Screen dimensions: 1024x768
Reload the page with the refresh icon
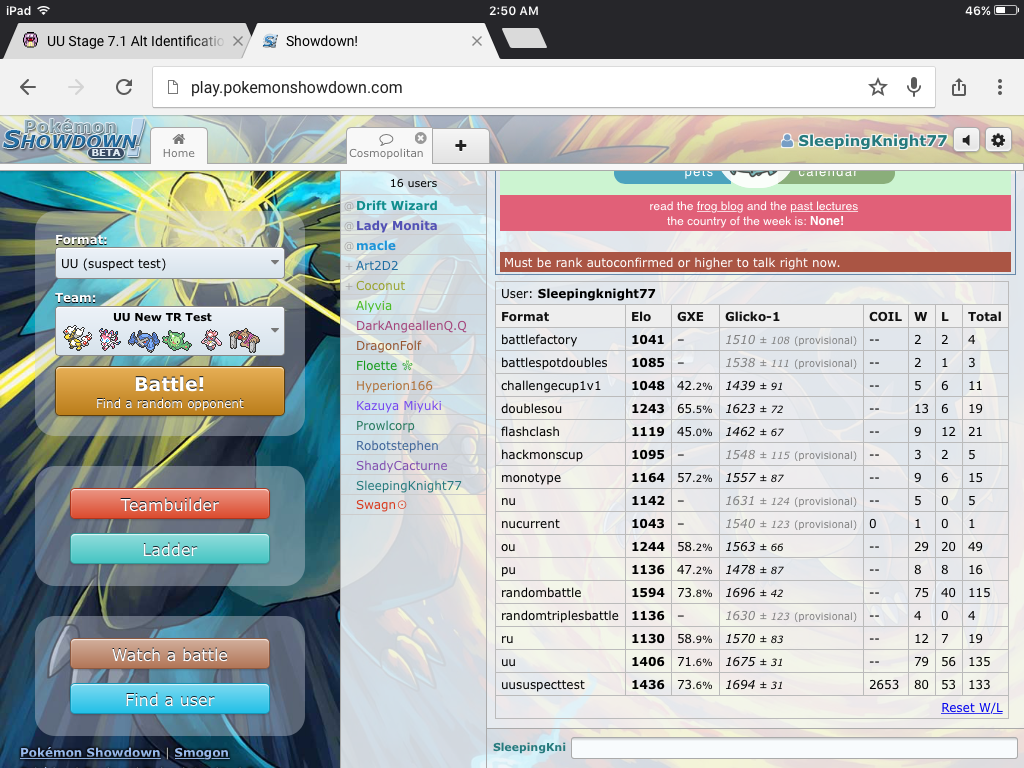point(124,87)
